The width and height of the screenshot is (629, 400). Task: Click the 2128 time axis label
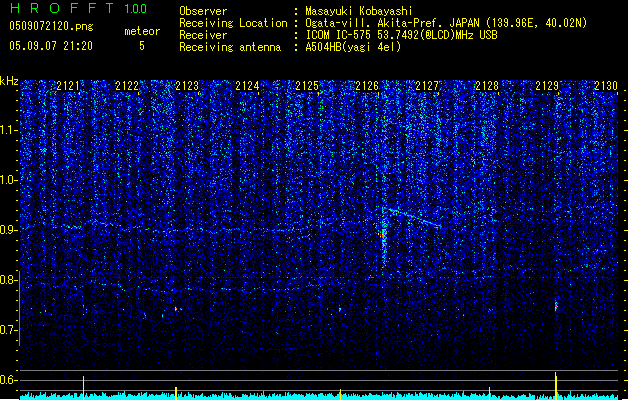click(x=487, y=86)
